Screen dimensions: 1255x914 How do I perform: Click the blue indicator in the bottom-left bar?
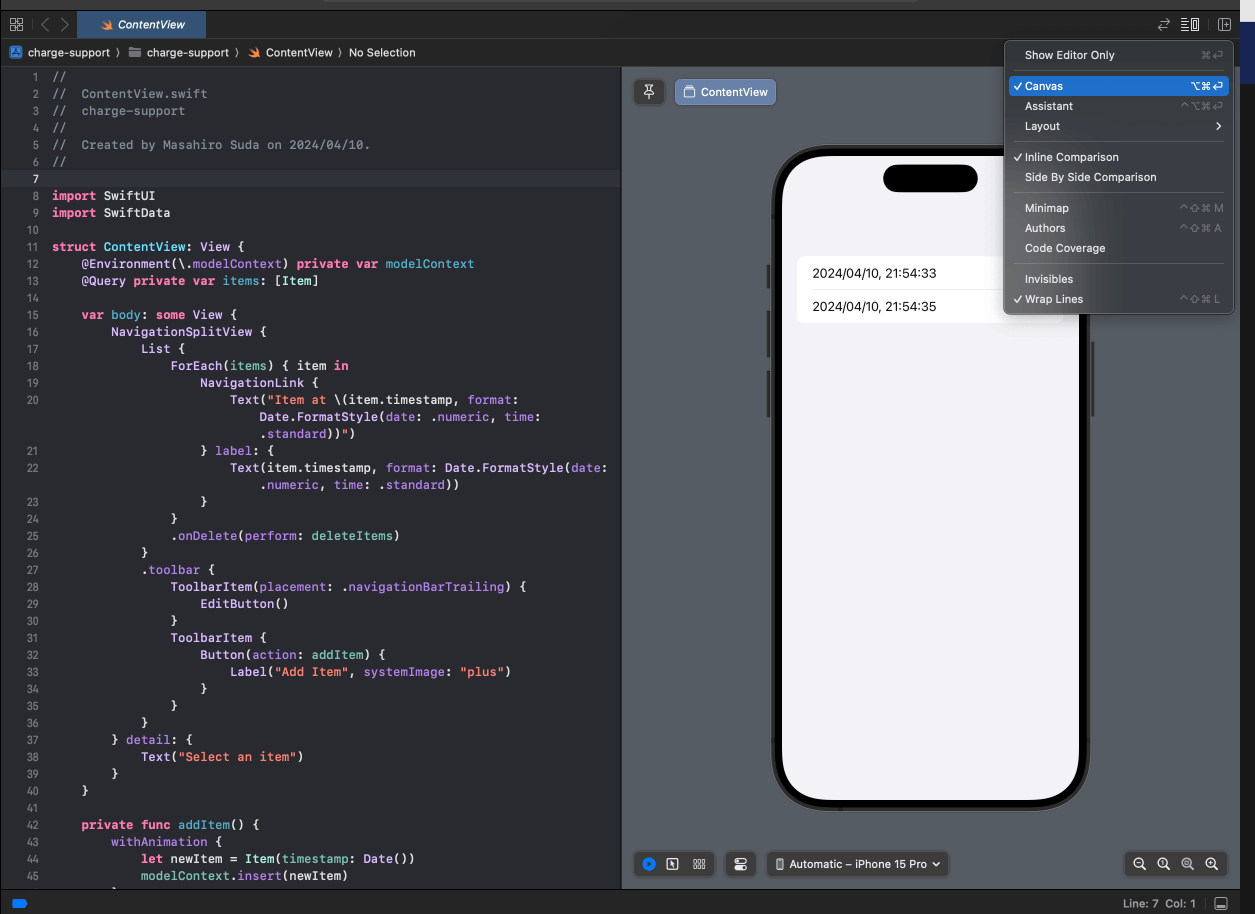click(19, 903)
